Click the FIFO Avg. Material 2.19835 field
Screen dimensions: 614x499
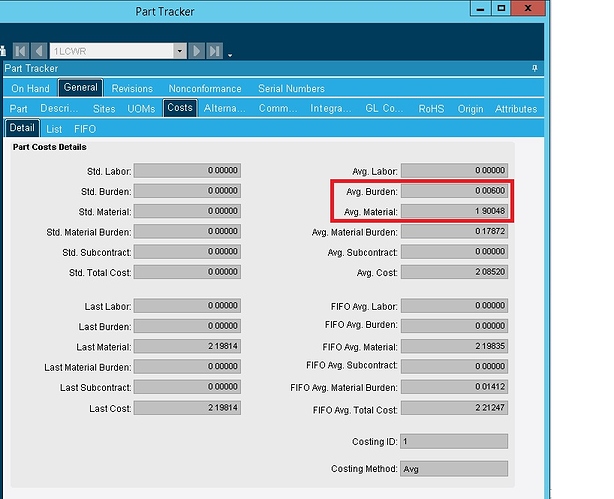(x=455, y=346)
